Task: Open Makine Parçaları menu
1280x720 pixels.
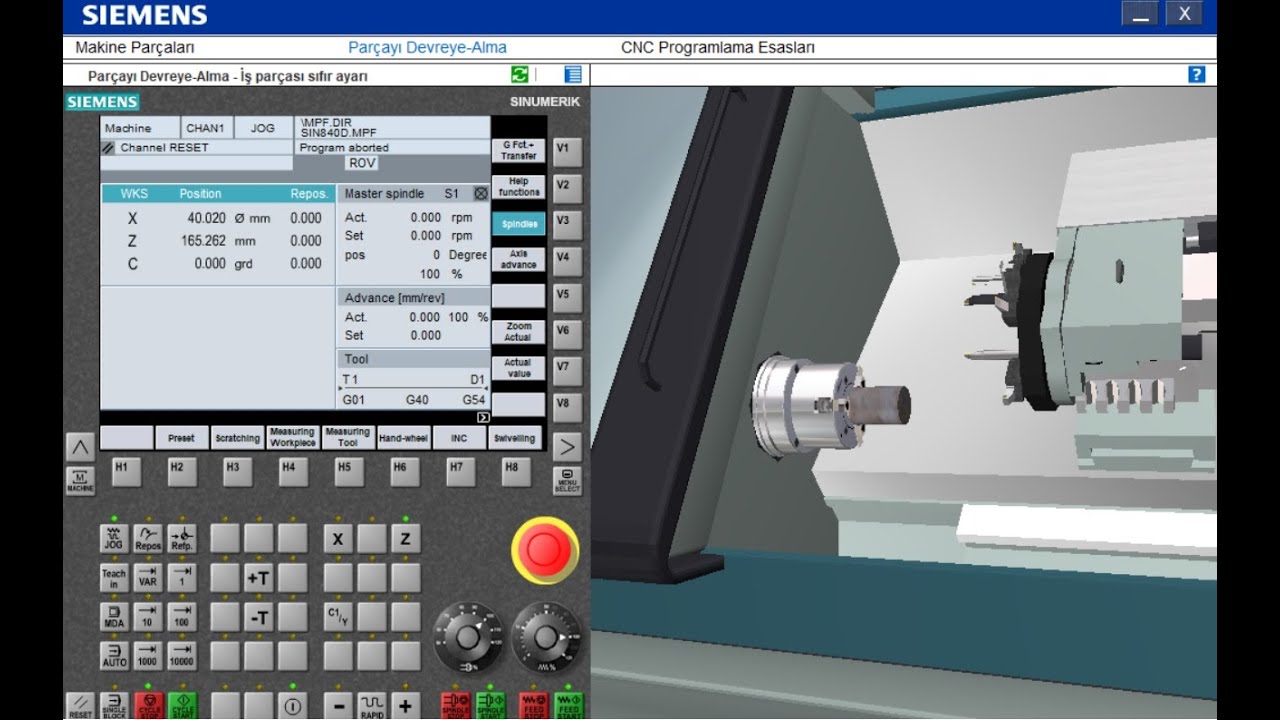Action: 135,47
